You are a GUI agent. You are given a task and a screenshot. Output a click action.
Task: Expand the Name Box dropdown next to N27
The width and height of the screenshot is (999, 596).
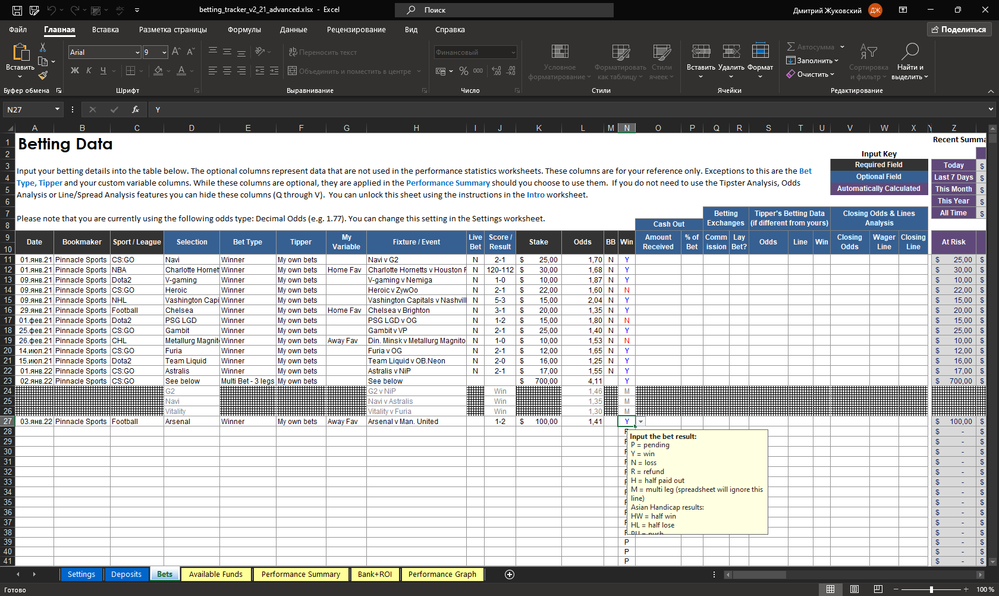click(x=58, y=110)
